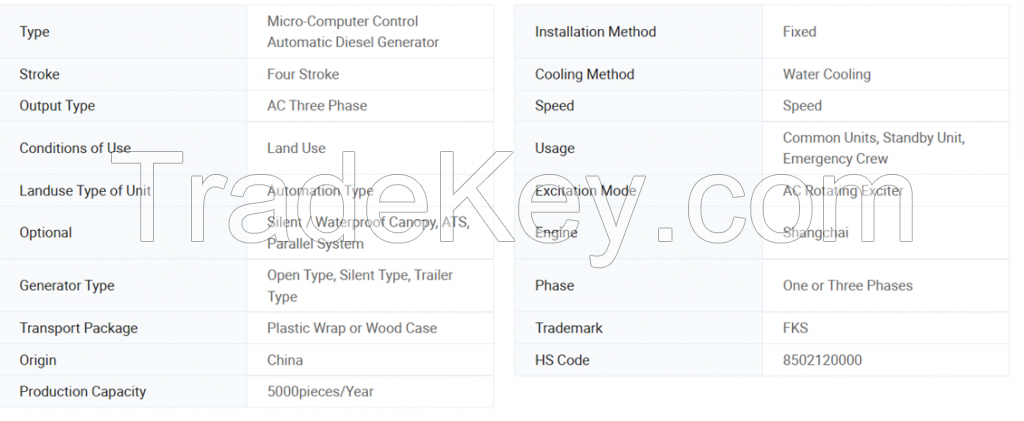1024x421 pixels.
Task: Select the Four Stroke value
Action: click(303, 74)
